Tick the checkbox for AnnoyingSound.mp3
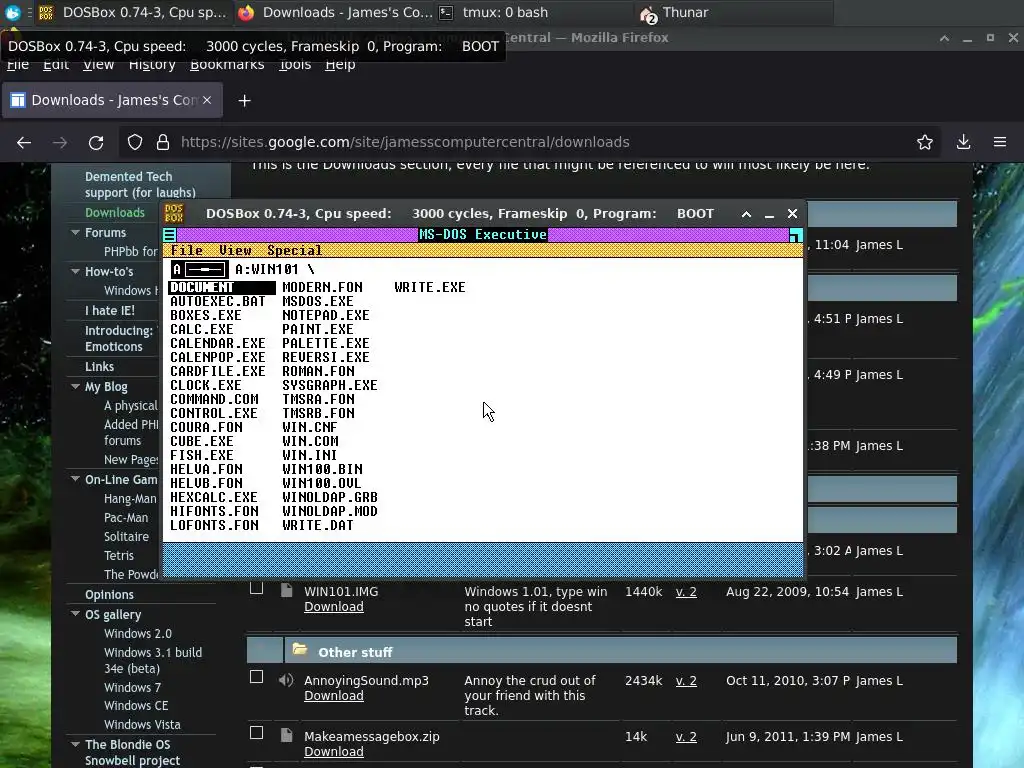Image resolution: width=1024 pixels, height=768 pixels. pyautogui.click(x=257, y=677)
